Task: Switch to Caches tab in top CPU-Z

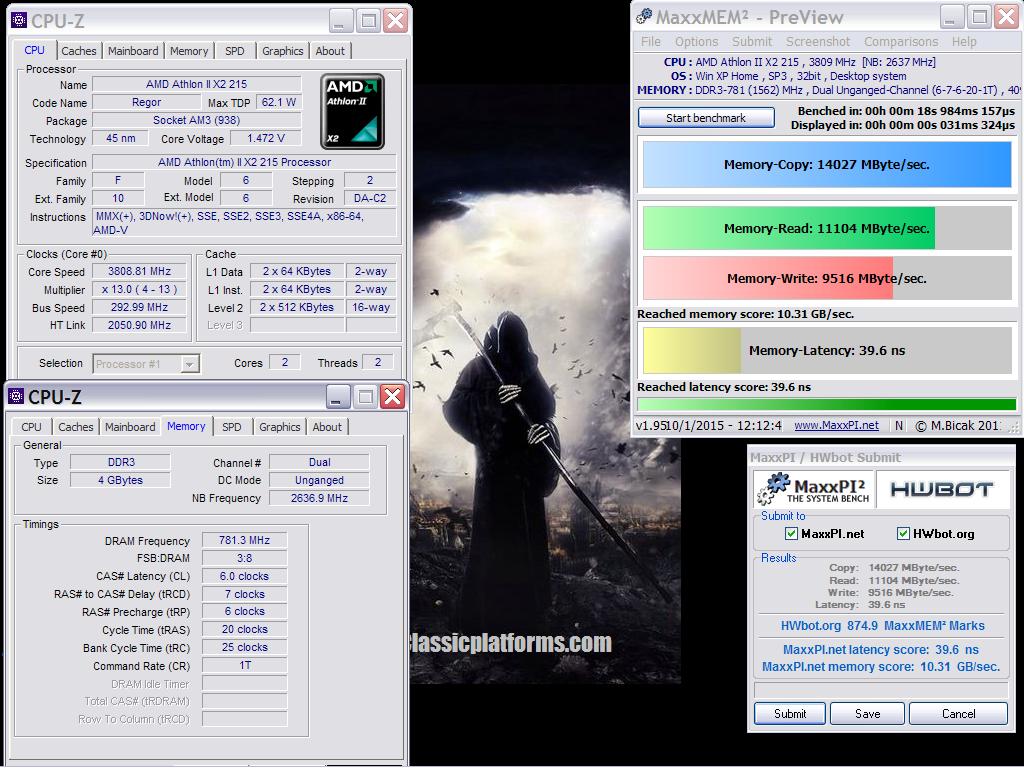Action: pyautogui.click(x=79, y=51)
